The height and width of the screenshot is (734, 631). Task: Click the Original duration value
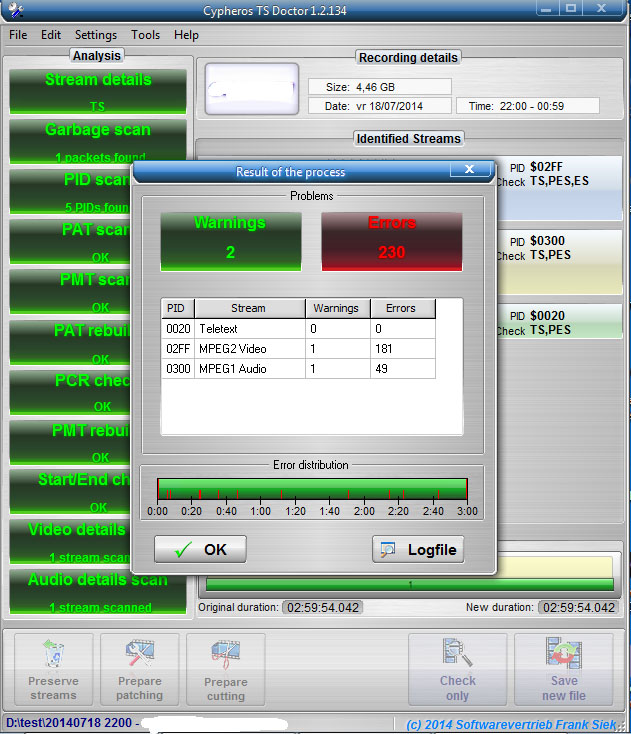tap(323, 608)
